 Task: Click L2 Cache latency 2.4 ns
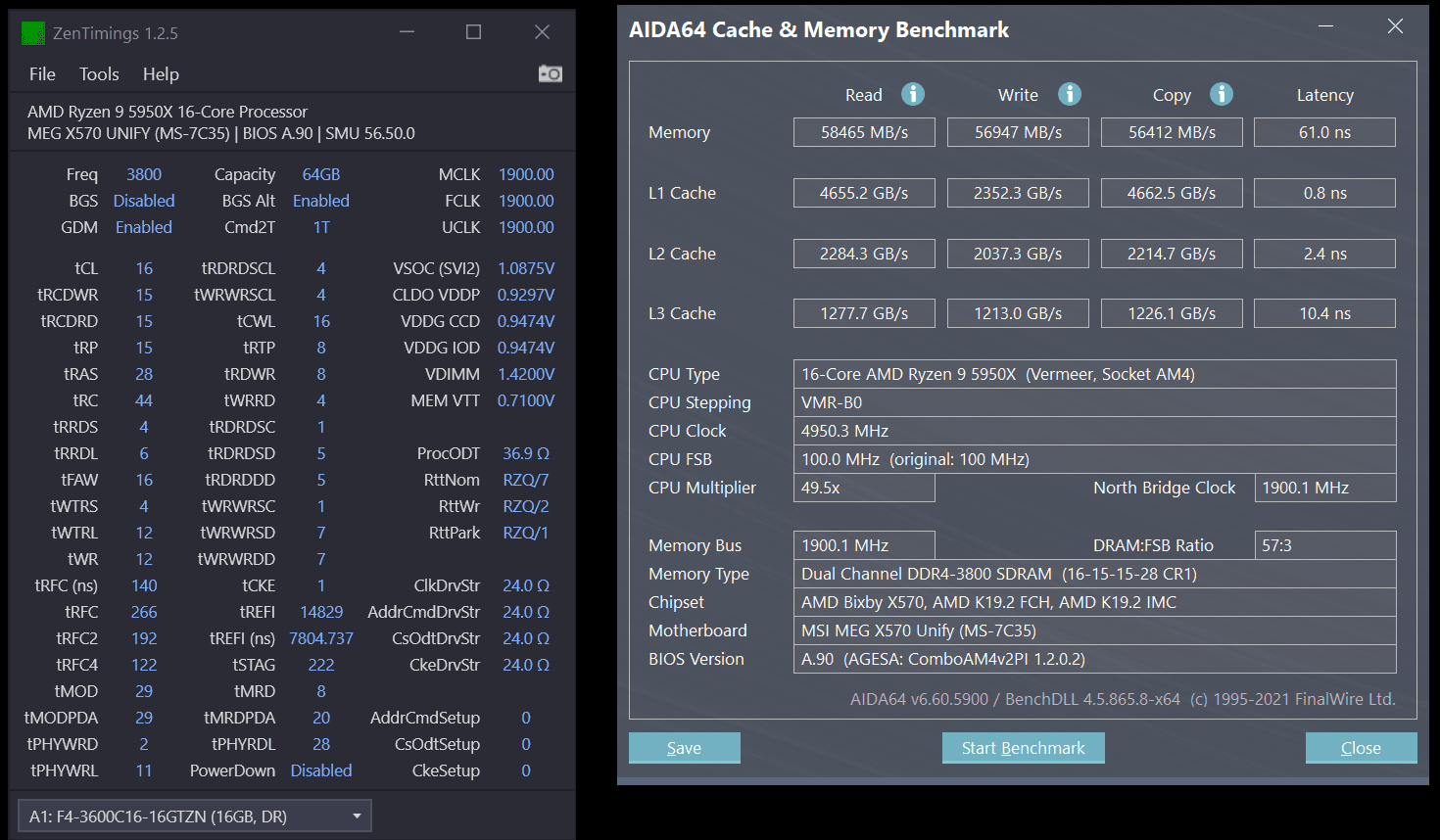pyautogui.click(x=1324, y=254)
